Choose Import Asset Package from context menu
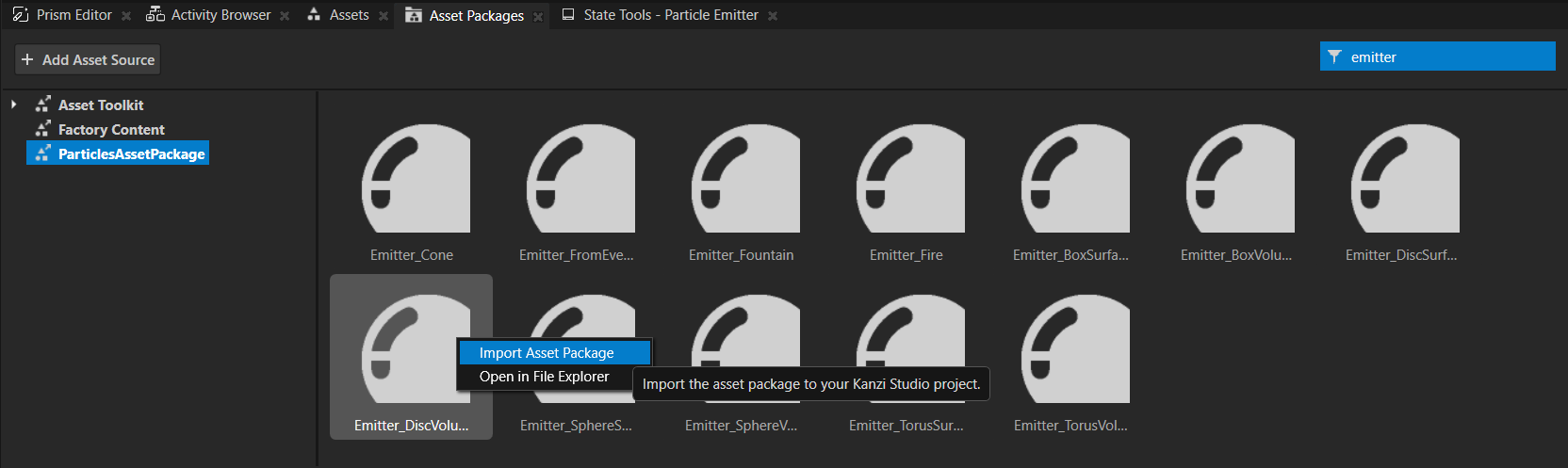1568x468 pixels. pos(554,352)
